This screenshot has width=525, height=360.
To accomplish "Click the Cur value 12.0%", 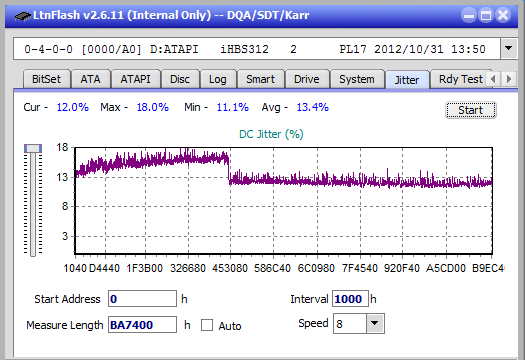I will click(72, 107).
